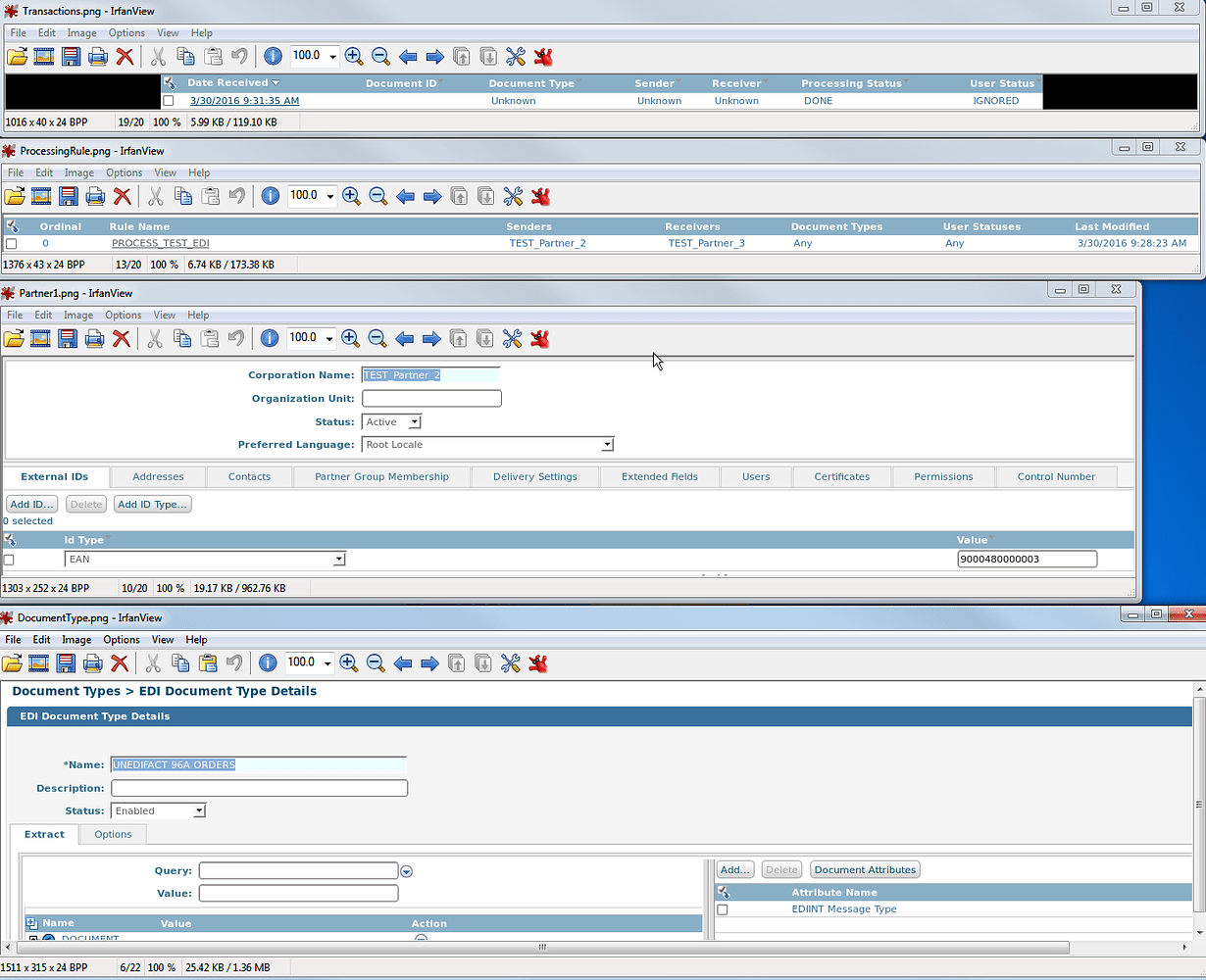This screenshot has height=980, width=1206.
Task: Previous page icon in Partner1.png window
Action: (x=458, y=339)
